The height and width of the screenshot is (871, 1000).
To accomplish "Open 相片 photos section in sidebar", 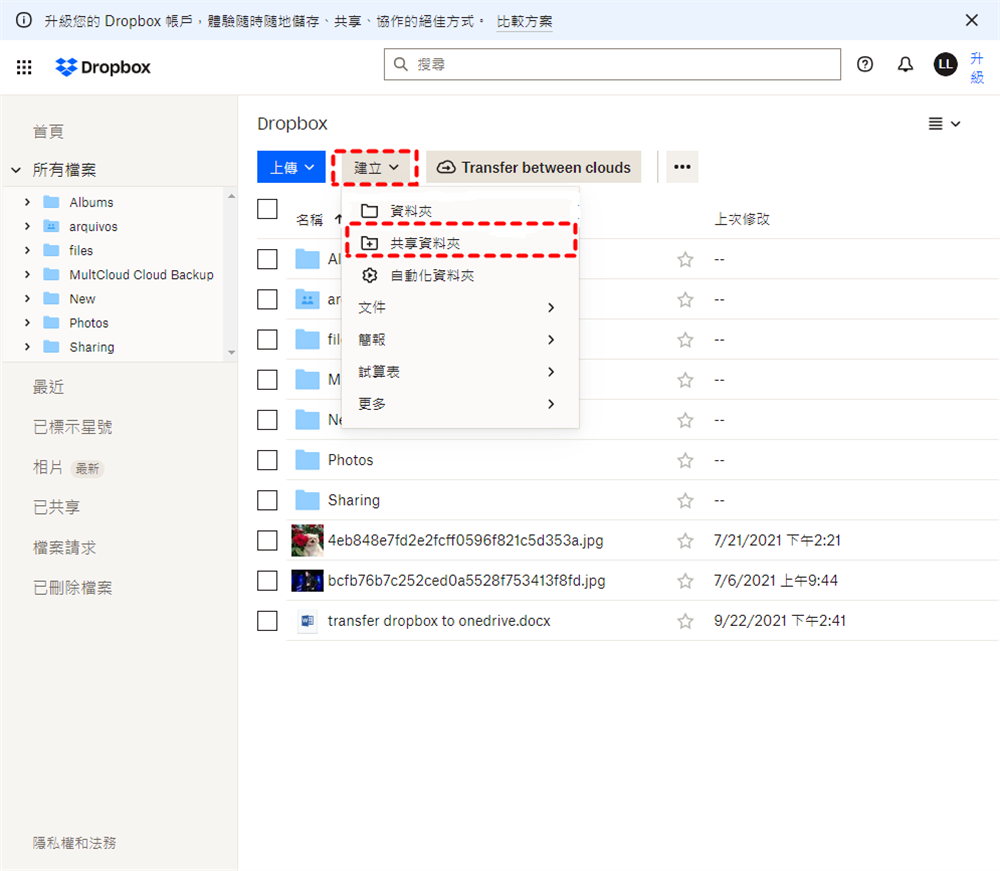I will pyautogui.click(x=48, y=467).
